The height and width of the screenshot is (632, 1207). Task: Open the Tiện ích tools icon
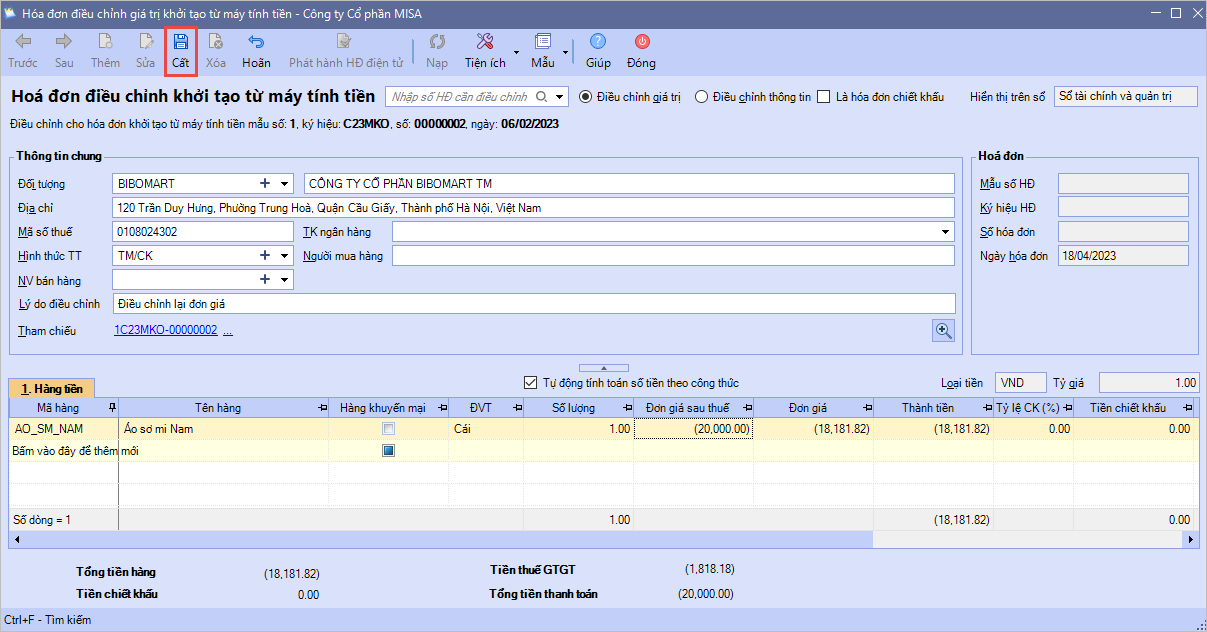pos(485,43)
